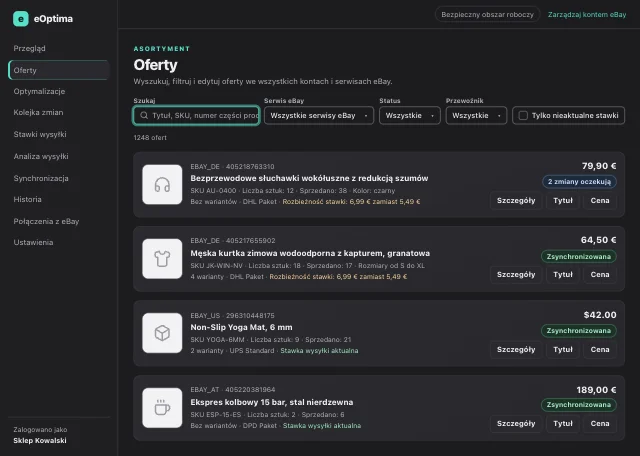Image resolution: width=640 pixels, height=456 pixels.
Task: Open Kolejka zmian page
Action: 58,112
